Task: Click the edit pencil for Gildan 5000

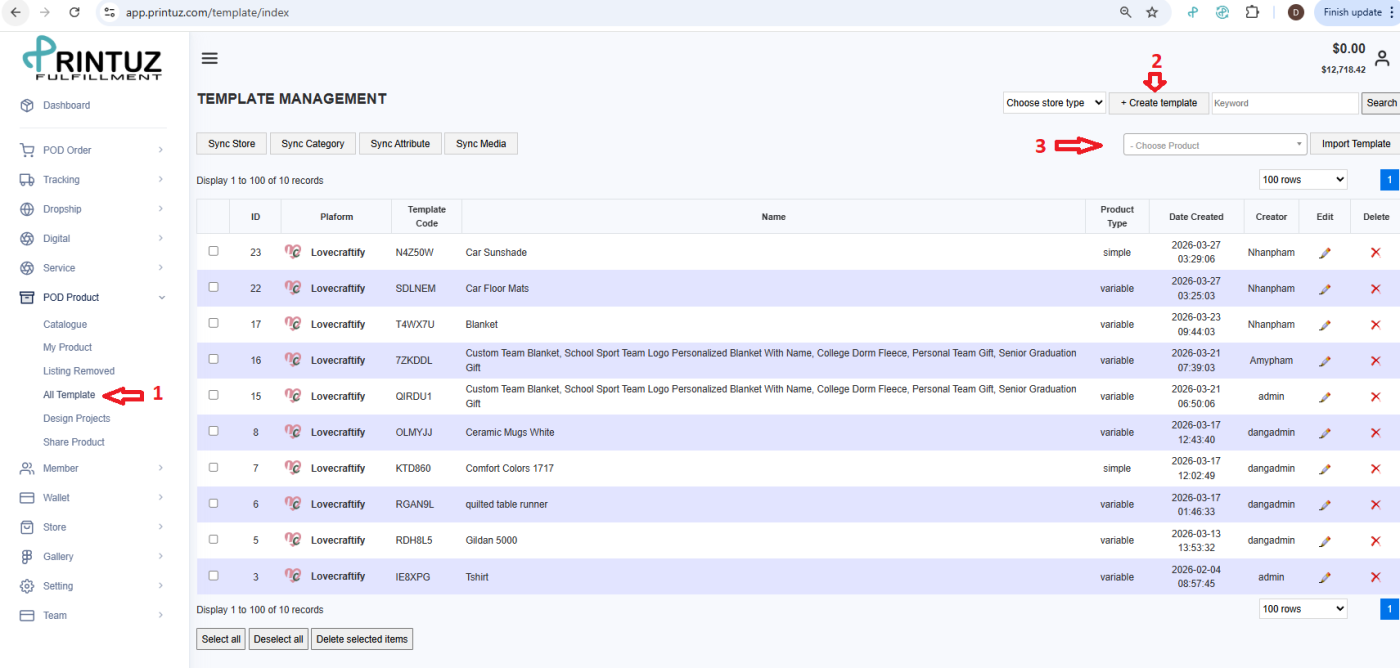Action: pos(1325,541)
